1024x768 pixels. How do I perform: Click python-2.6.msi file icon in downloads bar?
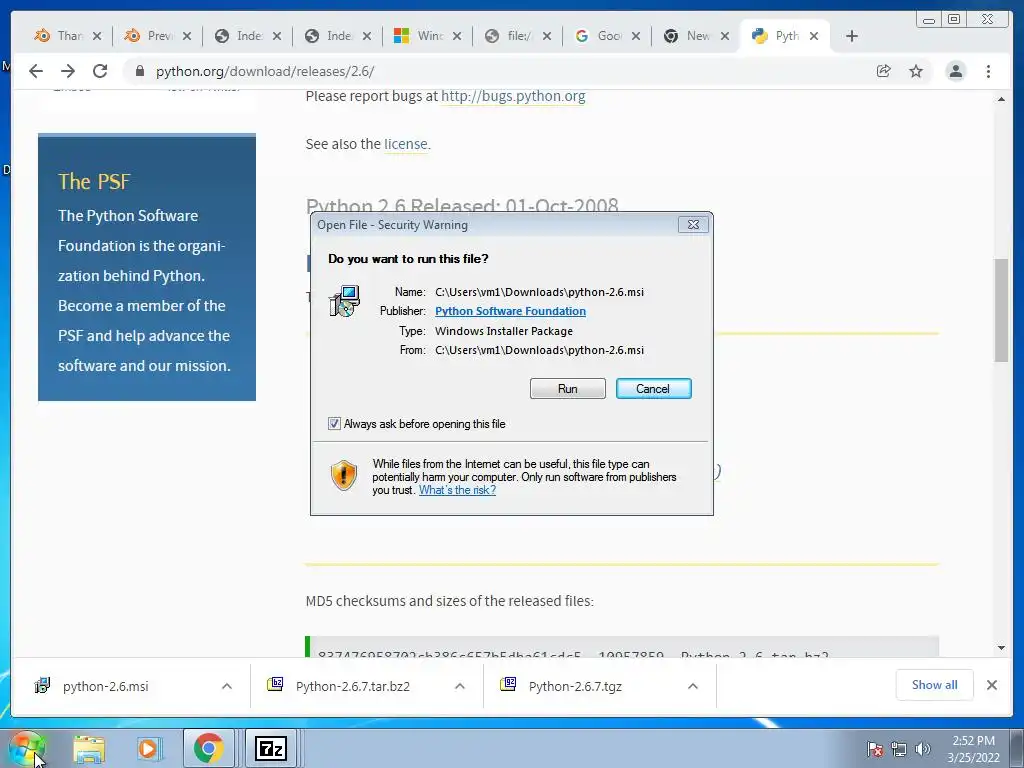(x=42, y=686)
